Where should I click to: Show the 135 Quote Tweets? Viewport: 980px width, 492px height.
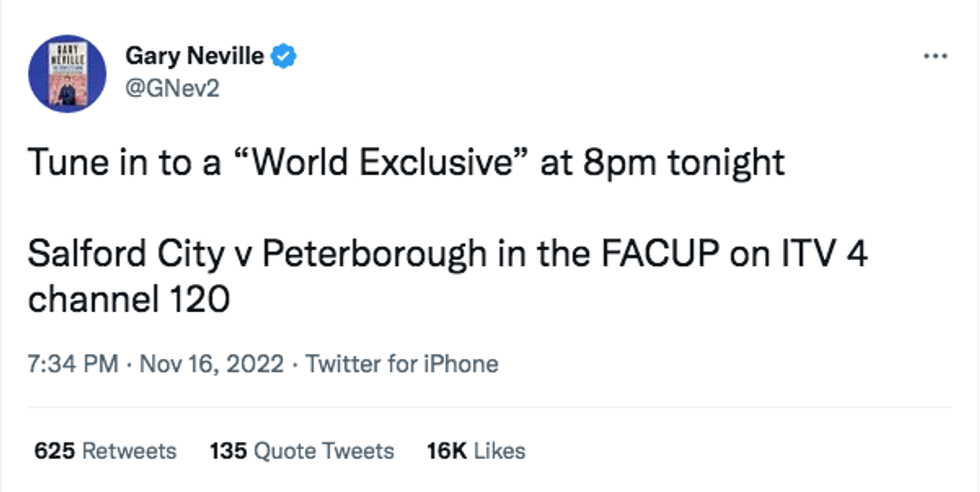[x=301, y=451]
